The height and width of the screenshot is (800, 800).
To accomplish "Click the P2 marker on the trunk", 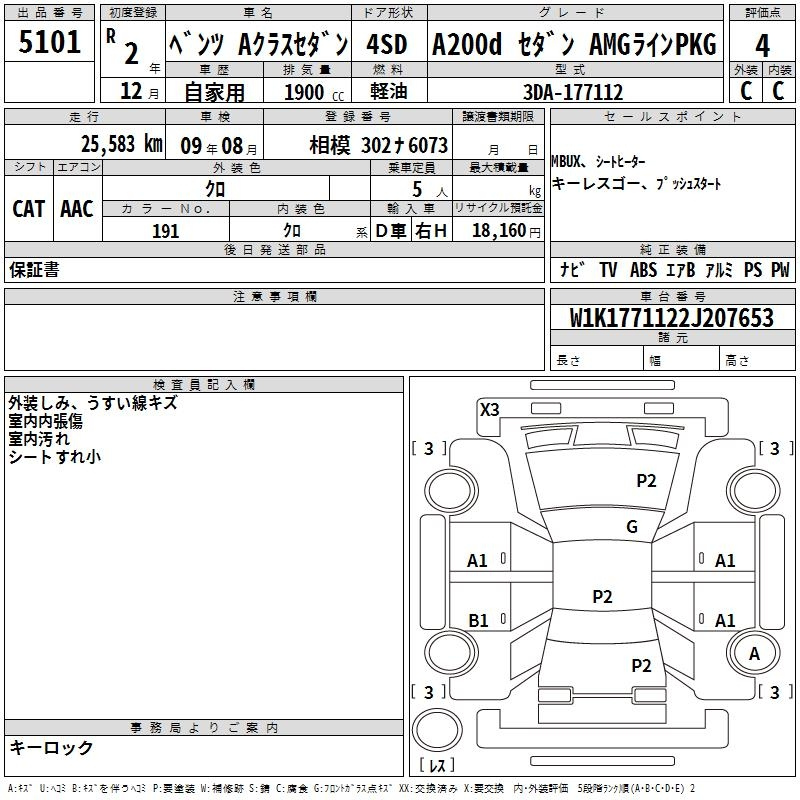I will 641,666.
